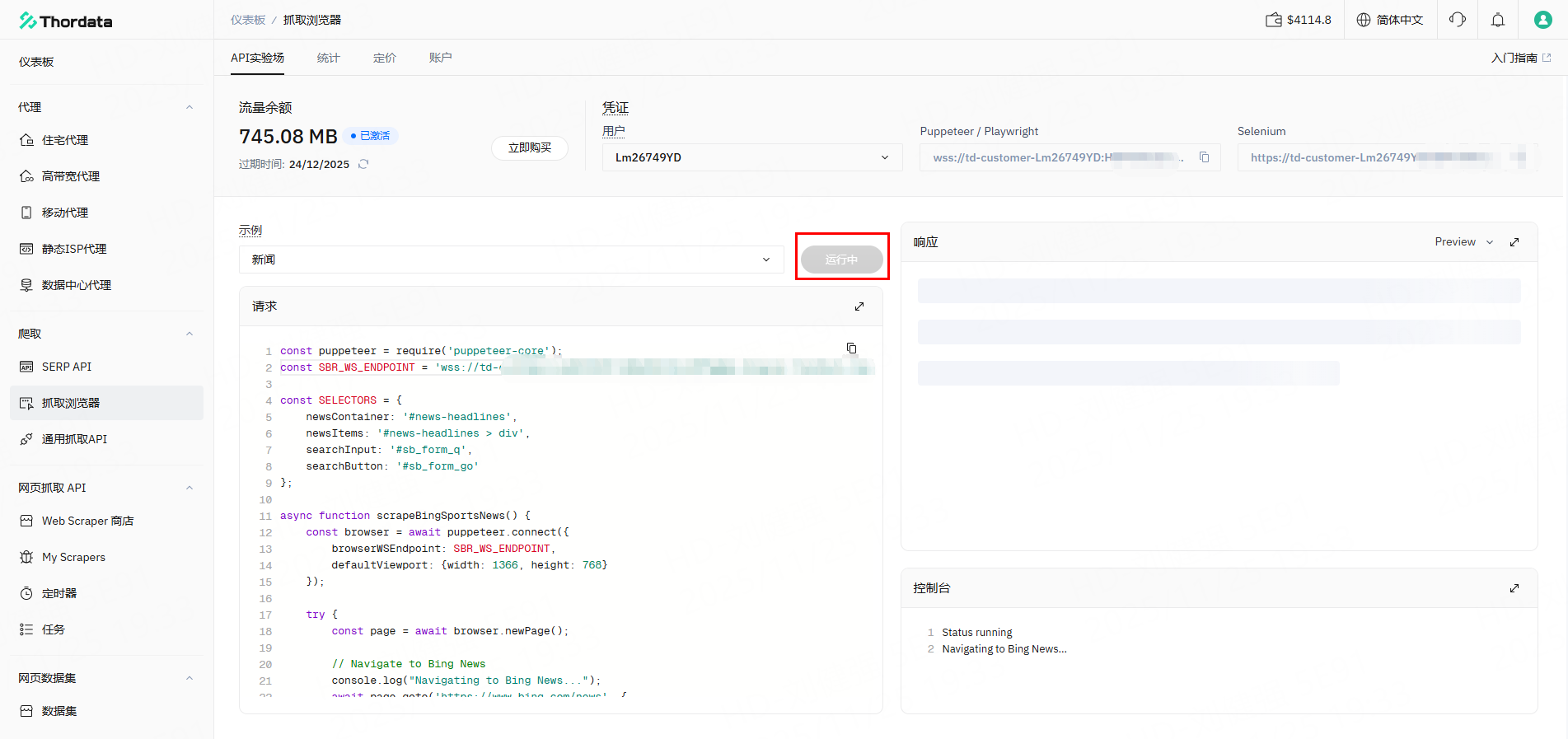Collapse the 代理 sidebar section
The height and width of the screenshot is (739, 1568).
tap(190, 107)
